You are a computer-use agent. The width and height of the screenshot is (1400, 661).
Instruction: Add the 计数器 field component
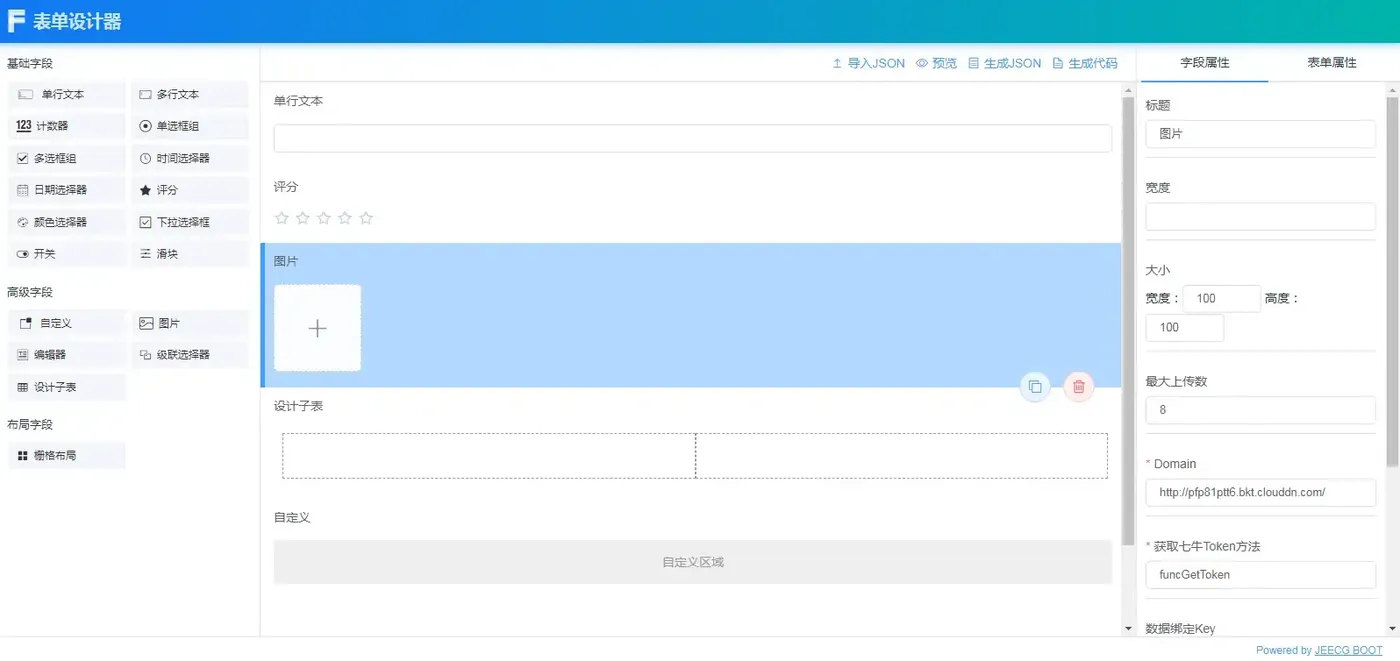click(x=67, y=126)
